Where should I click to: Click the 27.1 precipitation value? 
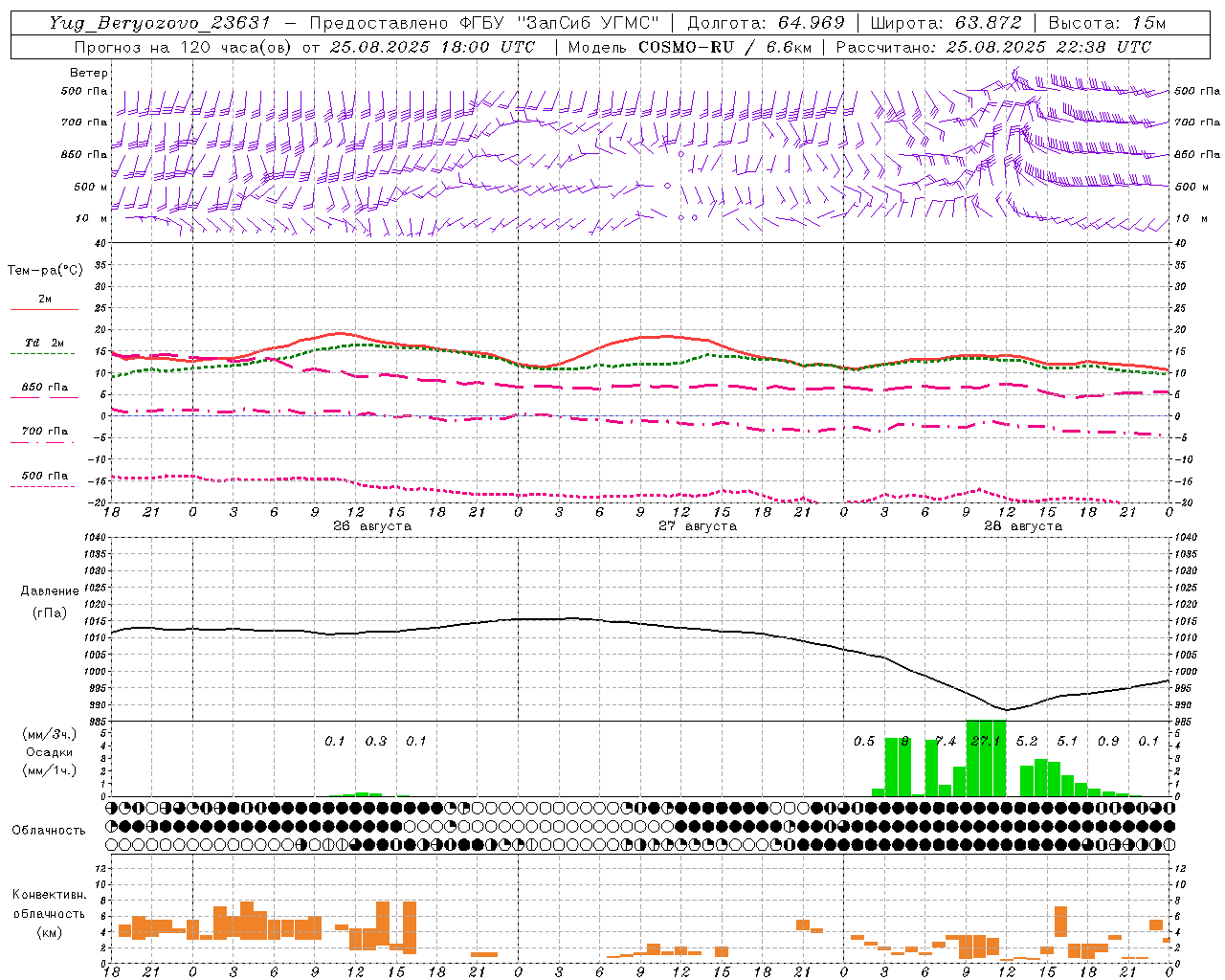pos(986,742)
